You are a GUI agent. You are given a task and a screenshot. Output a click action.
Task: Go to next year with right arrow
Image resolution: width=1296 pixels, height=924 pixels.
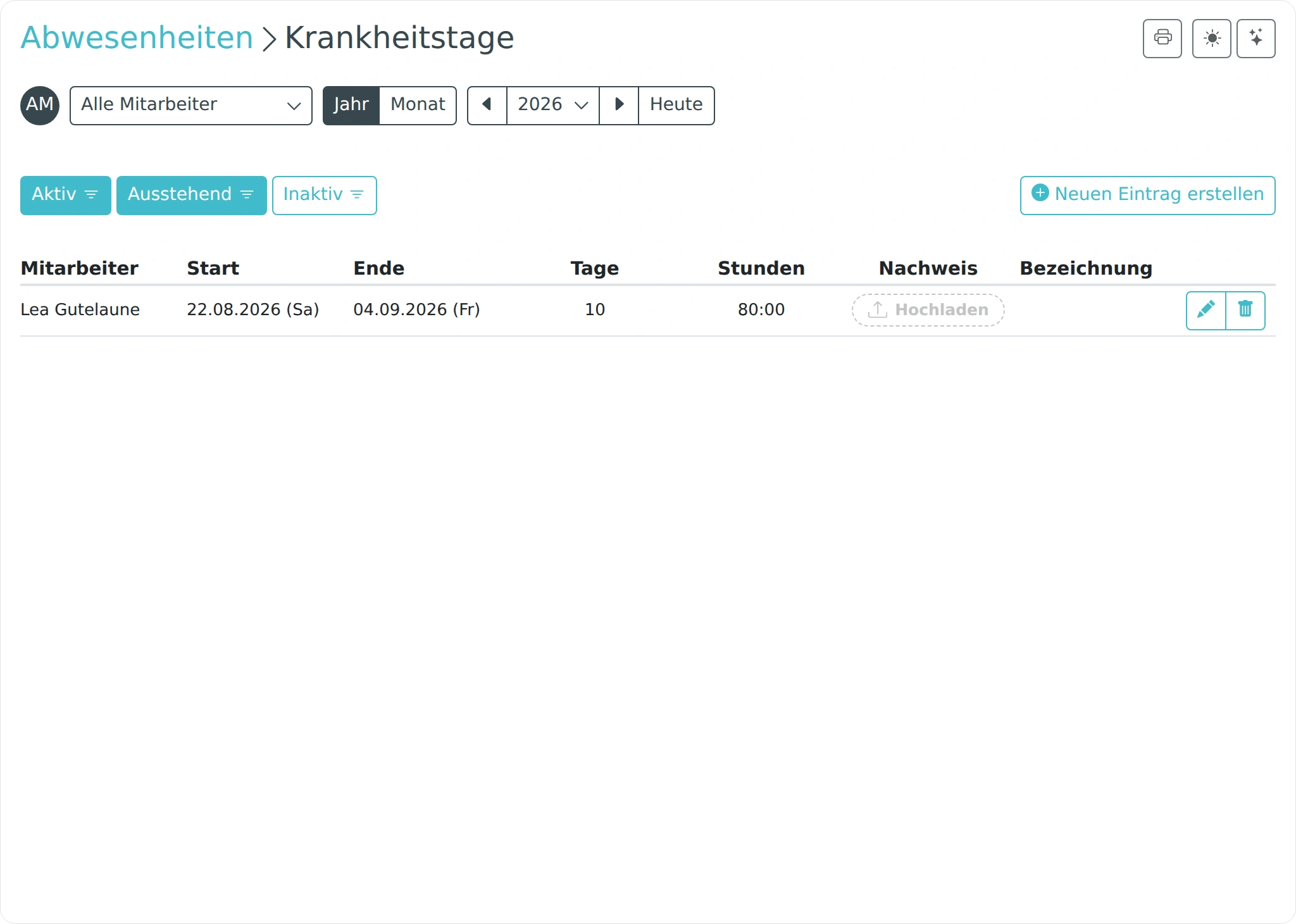tap(619, 106)
